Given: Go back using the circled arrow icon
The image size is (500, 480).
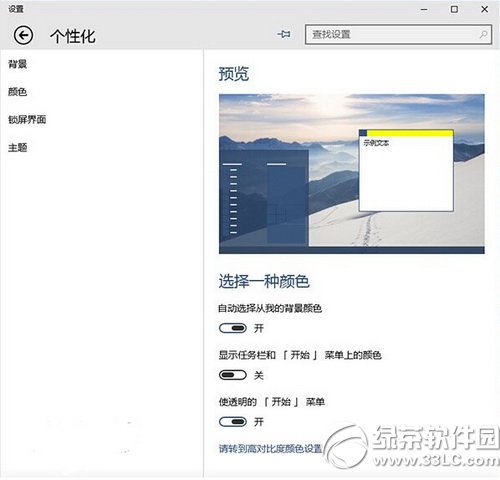Looking at the screenshot, I should tap(23, 35).
